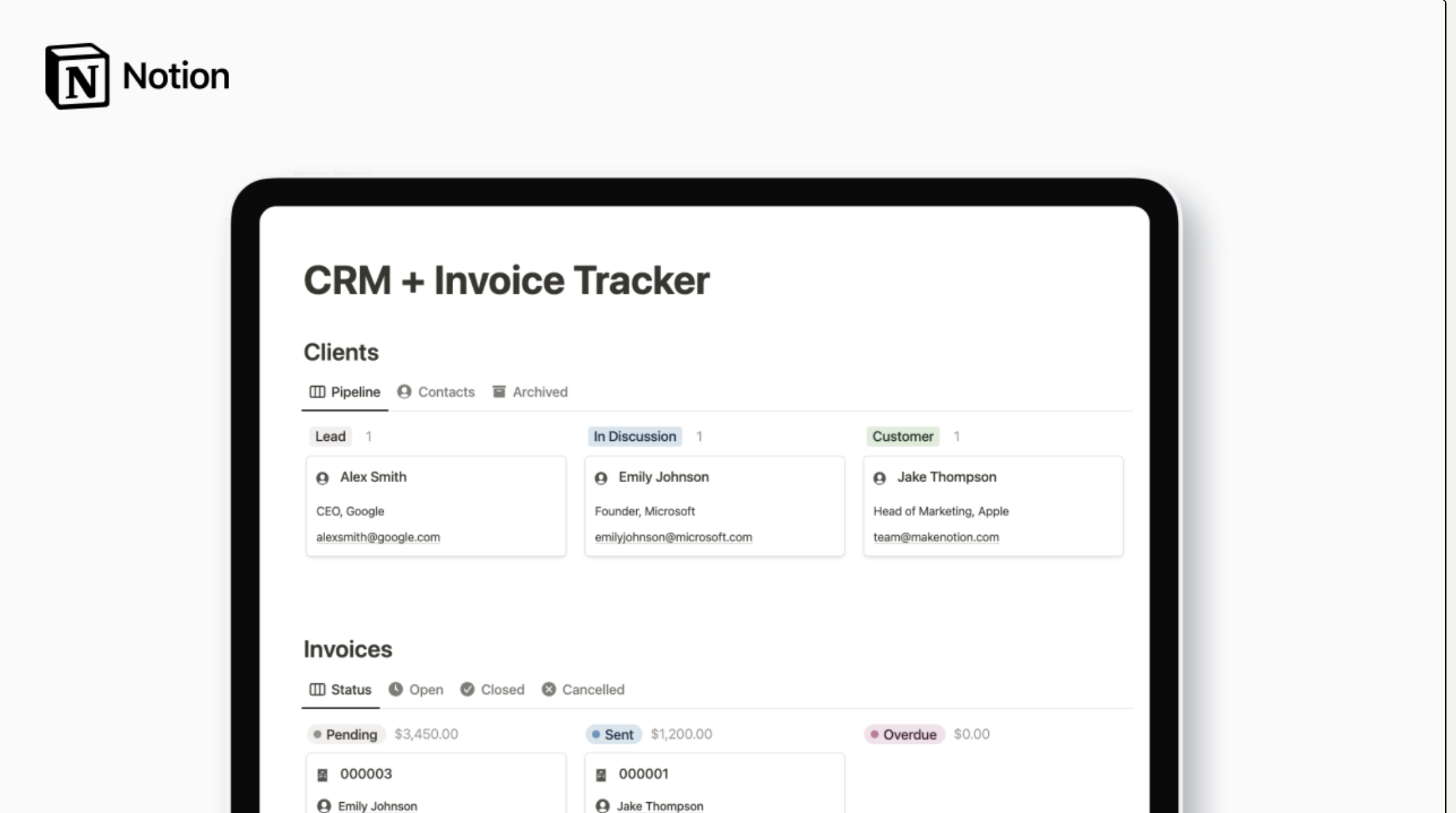Click the Archived tab icon
The width and height of the screenshot is (1456, 813).
pos(499,391)
